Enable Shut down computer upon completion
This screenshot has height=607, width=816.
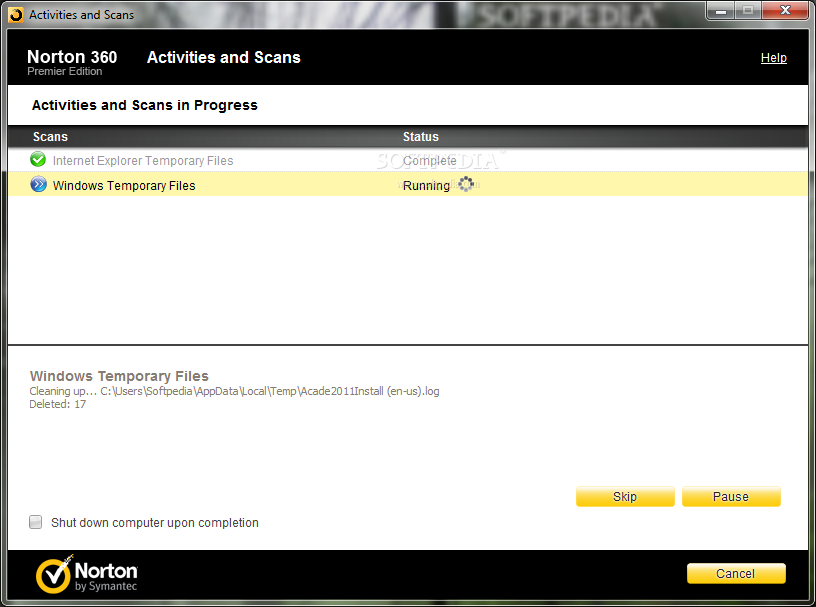(x=35, y=522)
